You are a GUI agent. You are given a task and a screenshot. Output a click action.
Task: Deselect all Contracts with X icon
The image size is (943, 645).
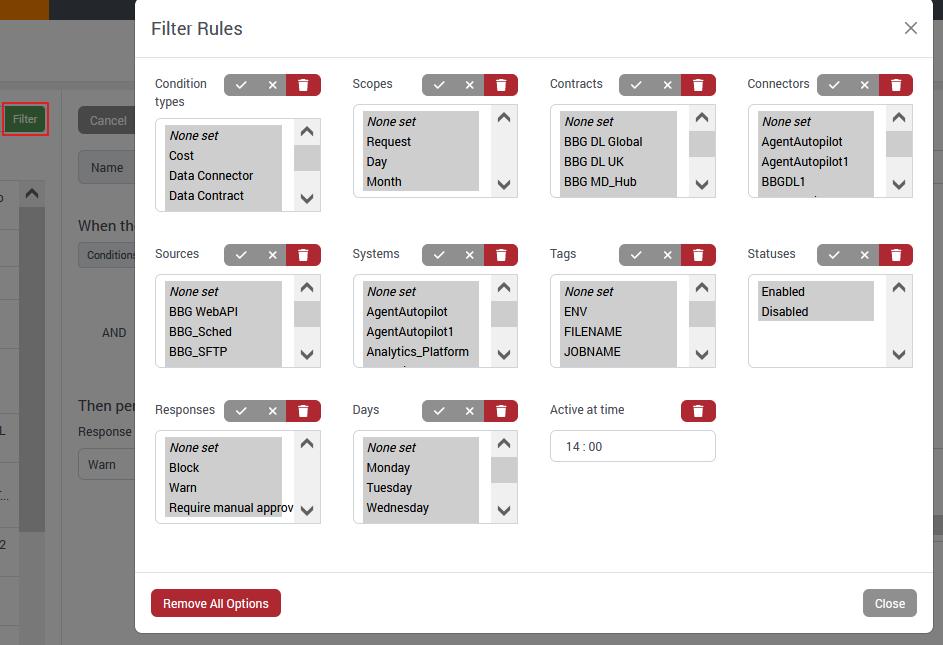(667, 85)
